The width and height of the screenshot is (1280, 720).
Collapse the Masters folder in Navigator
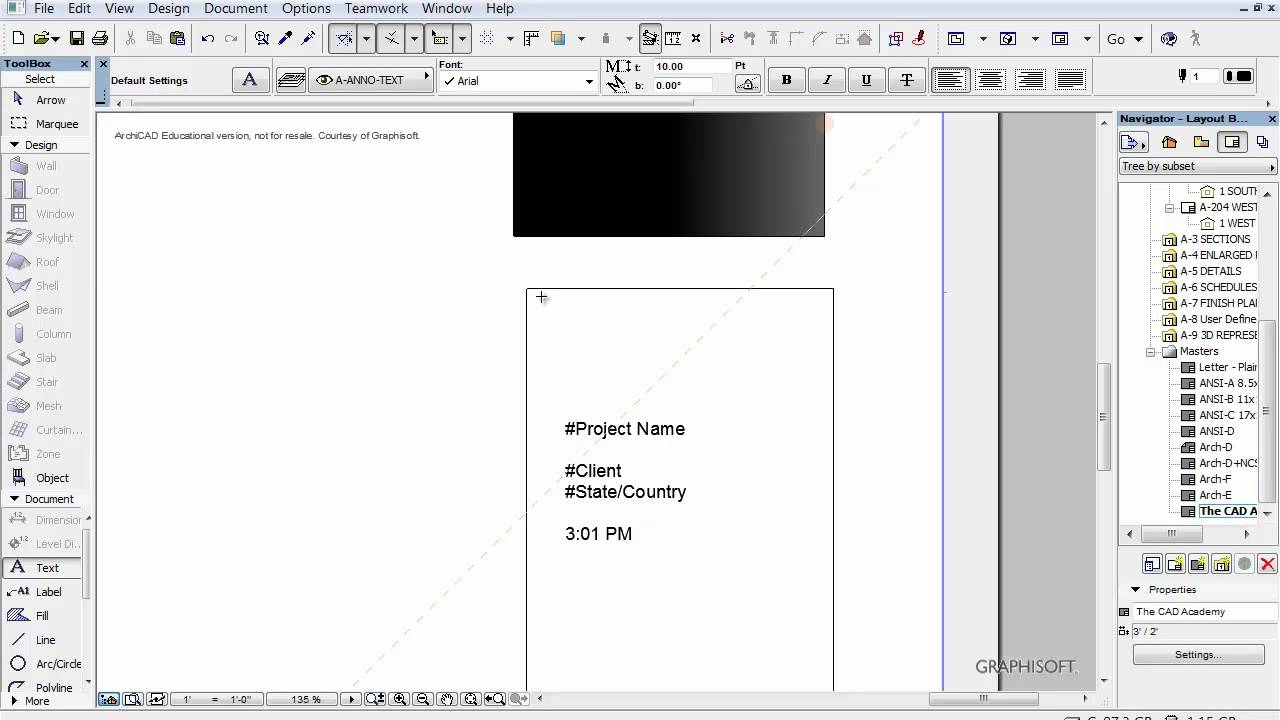tap(1151, 351)
